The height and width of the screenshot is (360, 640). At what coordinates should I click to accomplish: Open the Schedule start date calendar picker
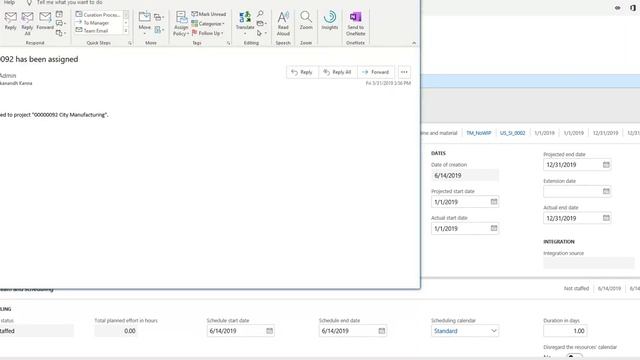(x=269, y=331)
